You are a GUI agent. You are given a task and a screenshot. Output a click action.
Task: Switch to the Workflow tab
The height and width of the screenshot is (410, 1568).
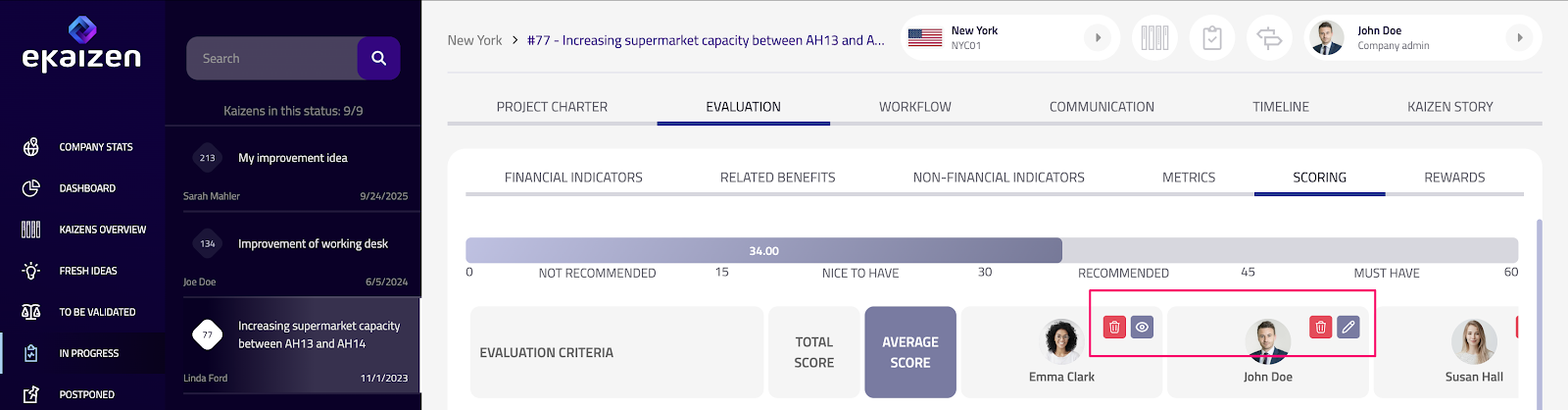(914, 107)
